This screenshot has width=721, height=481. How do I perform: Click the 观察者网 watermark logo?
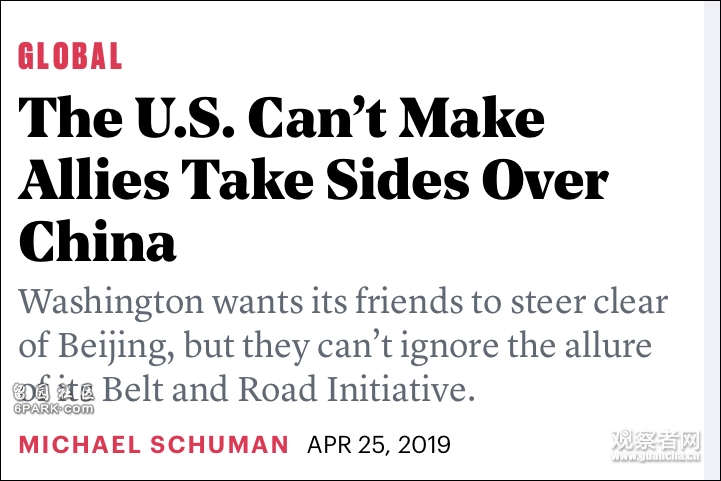click(656, 441)
